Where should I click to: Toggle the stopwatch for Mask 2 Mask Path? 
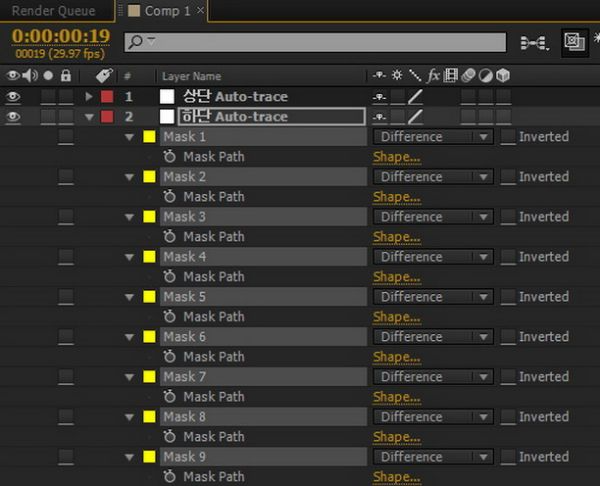(169, 196)
